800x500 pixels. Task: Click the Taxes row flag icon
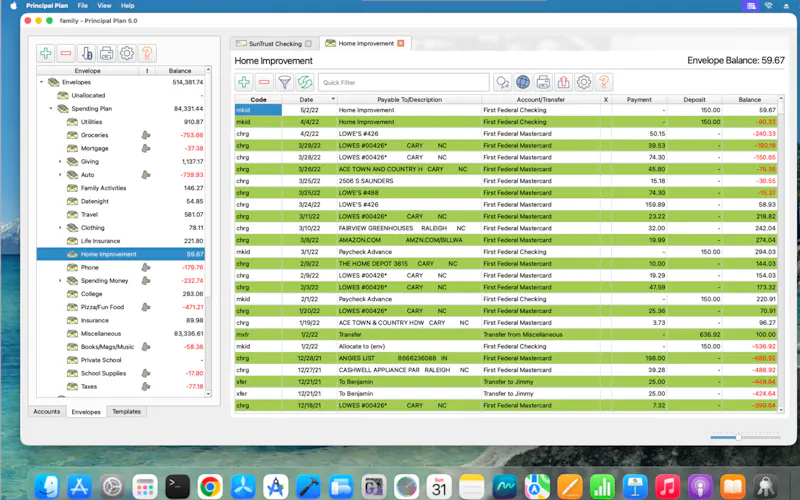[x=146, y=387]
